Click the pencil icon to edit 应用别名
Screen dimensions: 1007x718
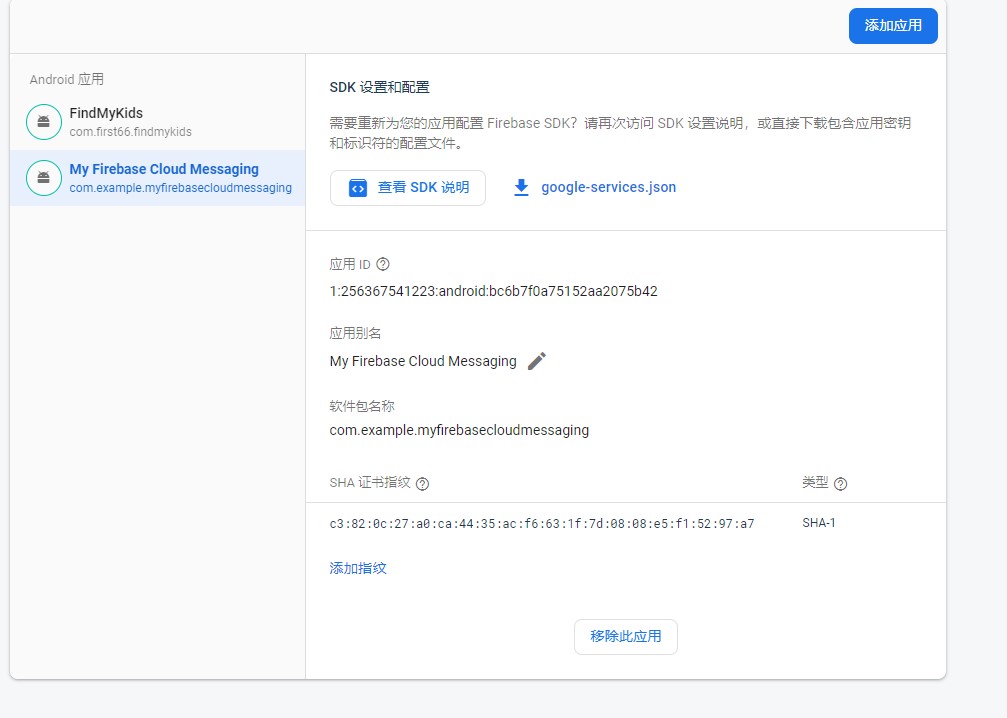tap(536, 361)
